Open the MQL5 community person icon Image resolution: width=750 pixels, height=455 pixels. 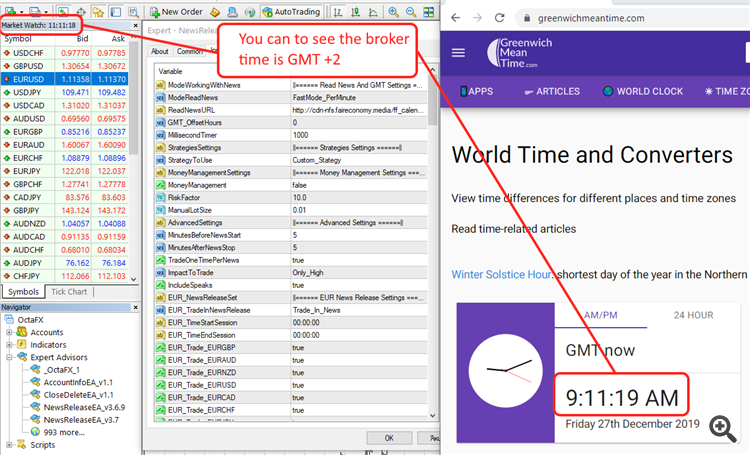[x=232, y=11]
